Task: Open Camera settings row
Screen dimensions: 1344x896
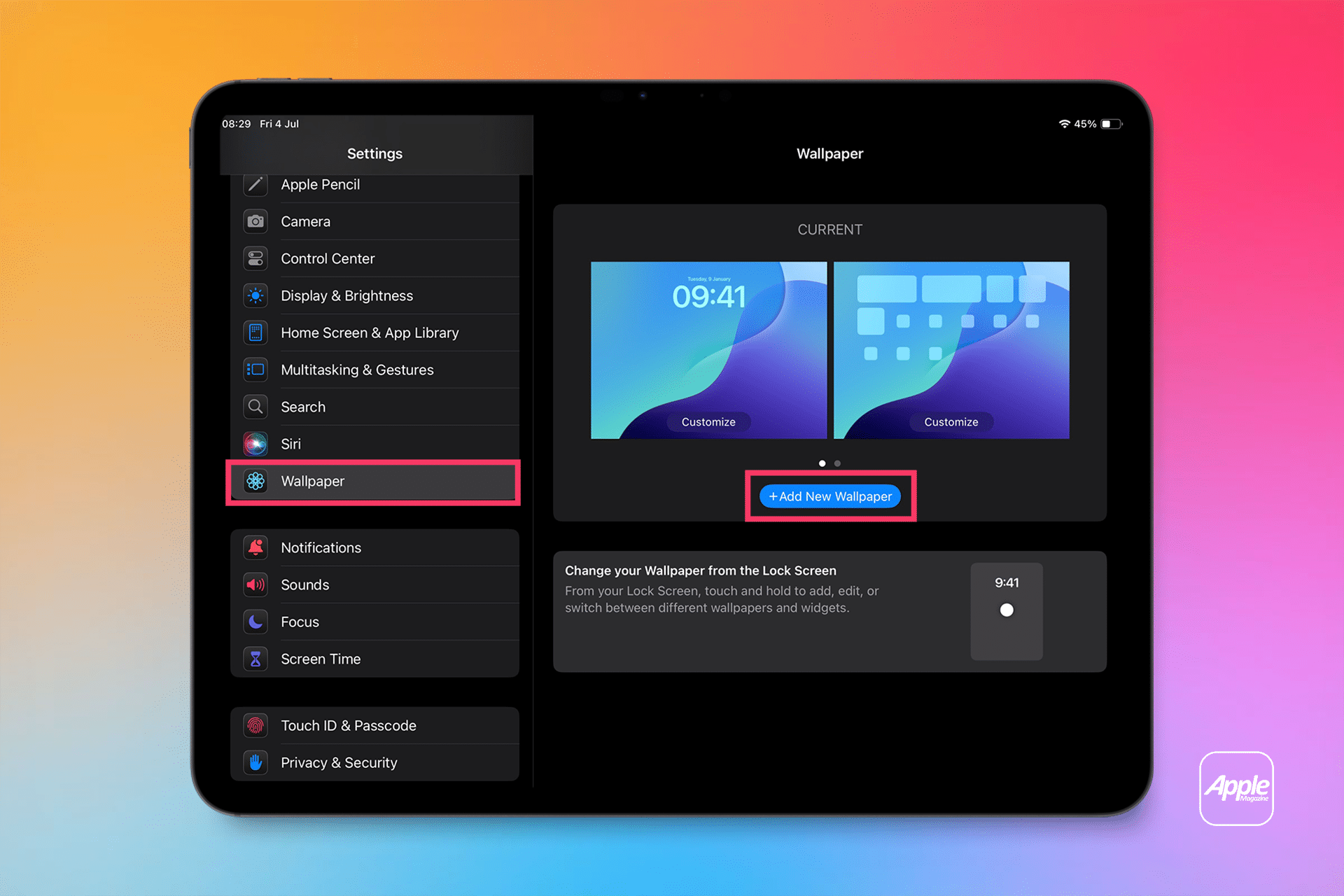Action: pos(374,221)
